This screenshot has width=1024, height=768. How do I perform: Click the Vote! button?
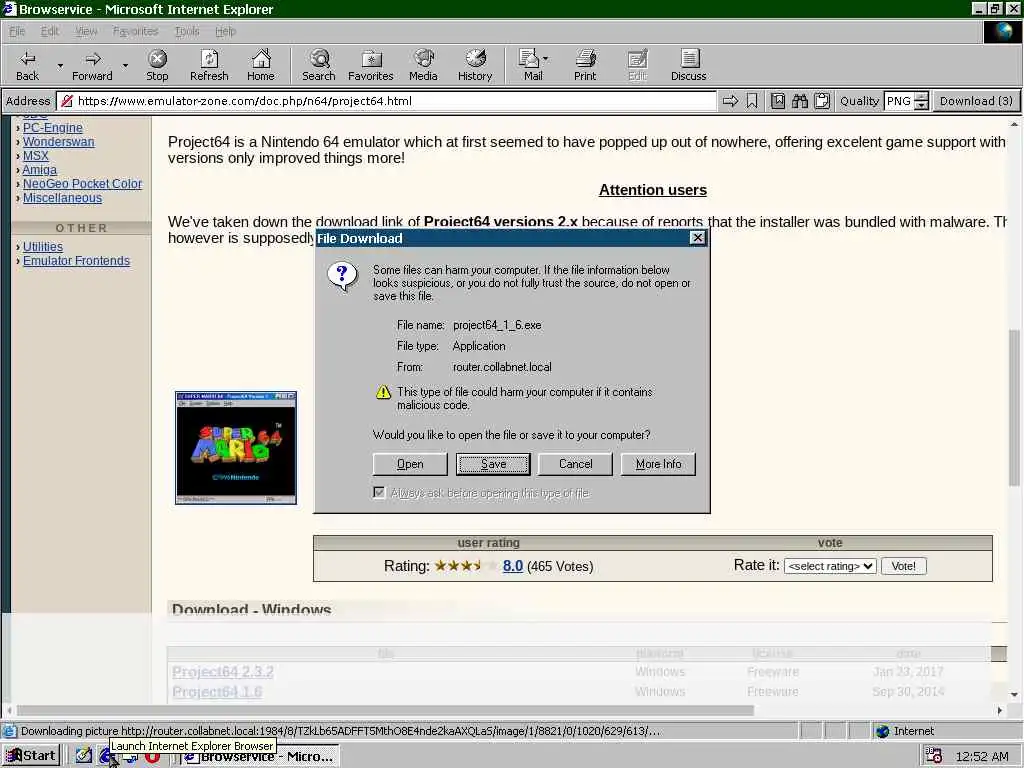pos(903,566)
